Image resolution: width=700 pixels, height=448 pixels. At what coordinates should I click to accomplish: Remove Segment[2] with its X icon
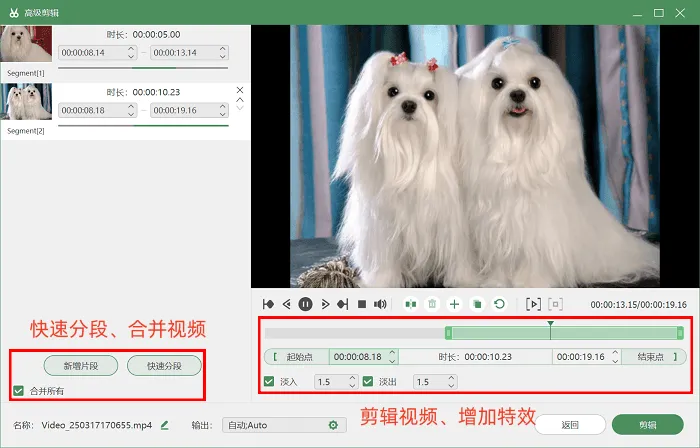[x=240, y=90]
